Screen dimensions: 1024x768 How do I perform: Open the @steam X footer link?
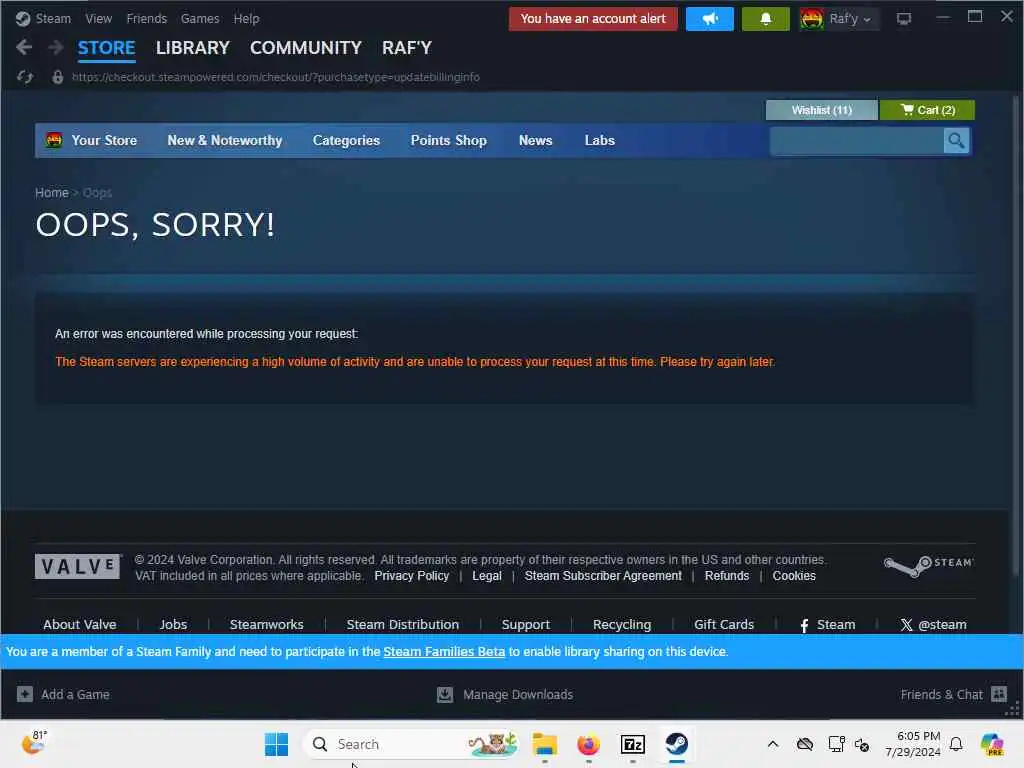[933, 624]
